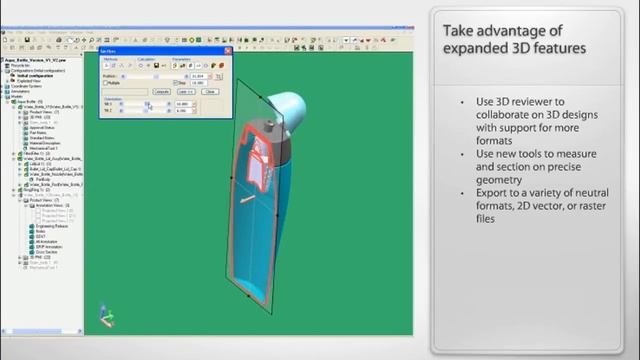This screenshot has width=640, height=360.
Task: Check the third Projected View checkbox in tree
Action: (38, 221)
